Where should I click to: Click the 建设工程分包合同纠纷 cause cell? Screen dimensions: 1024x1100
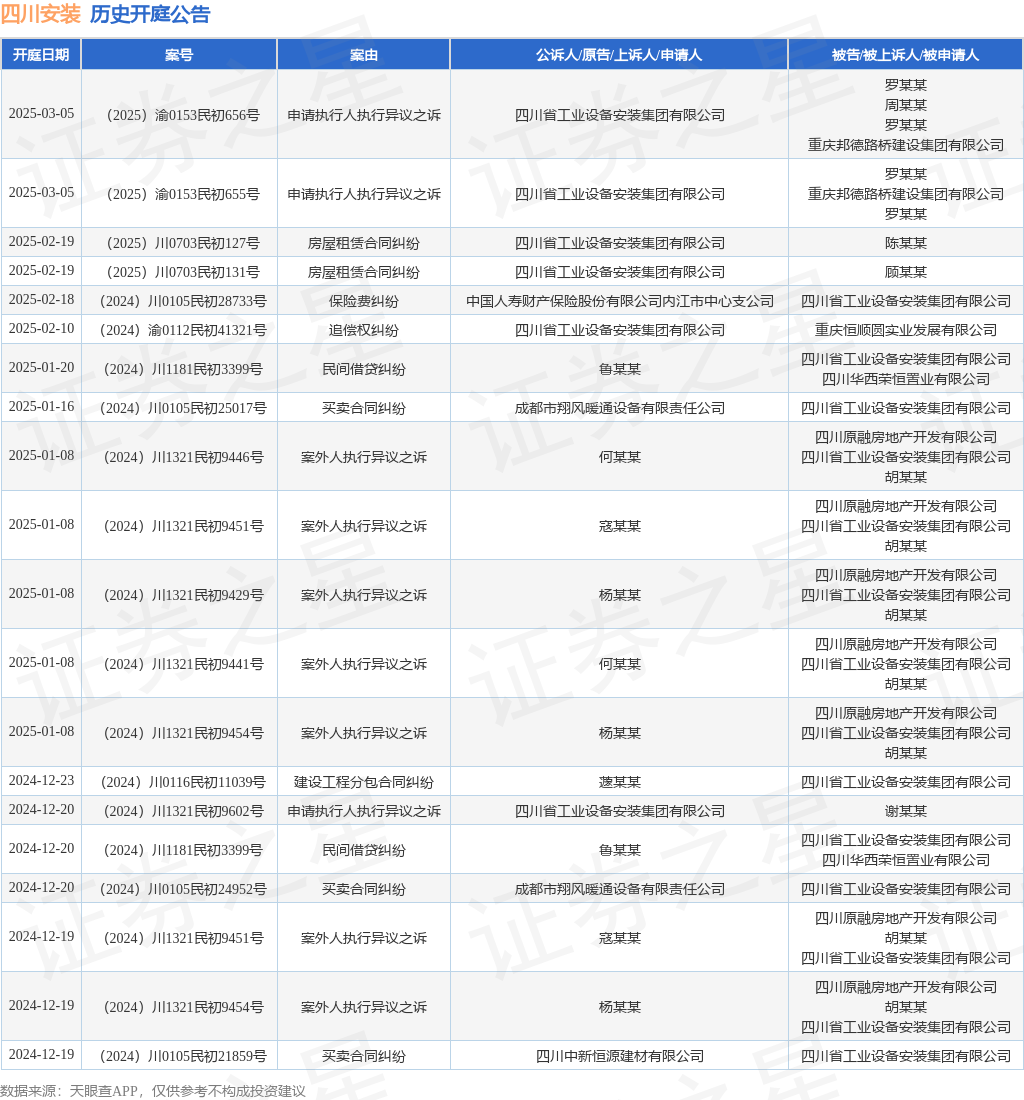363,782
